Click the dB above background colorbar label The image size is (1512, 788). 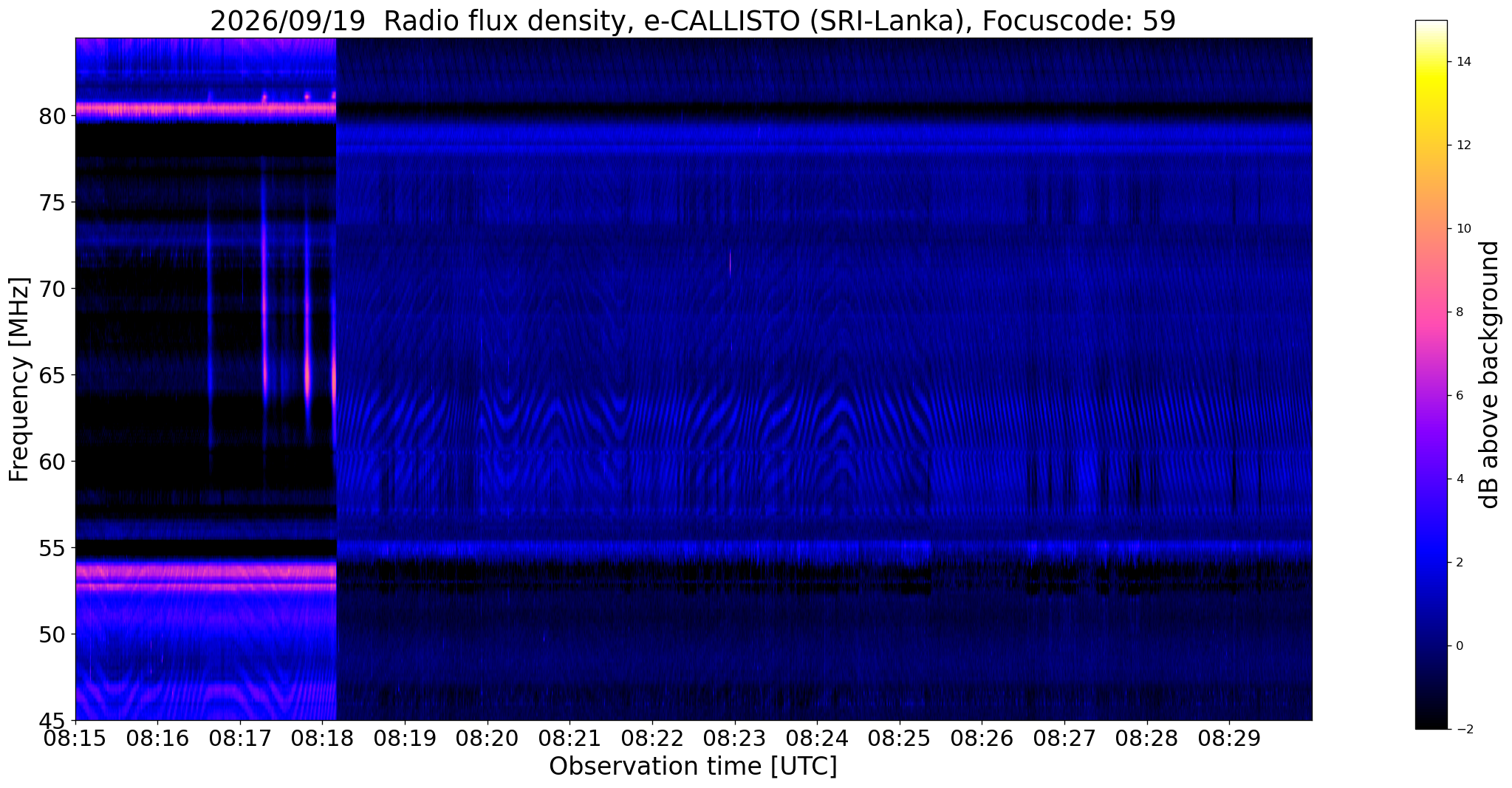pos(1491,374)
